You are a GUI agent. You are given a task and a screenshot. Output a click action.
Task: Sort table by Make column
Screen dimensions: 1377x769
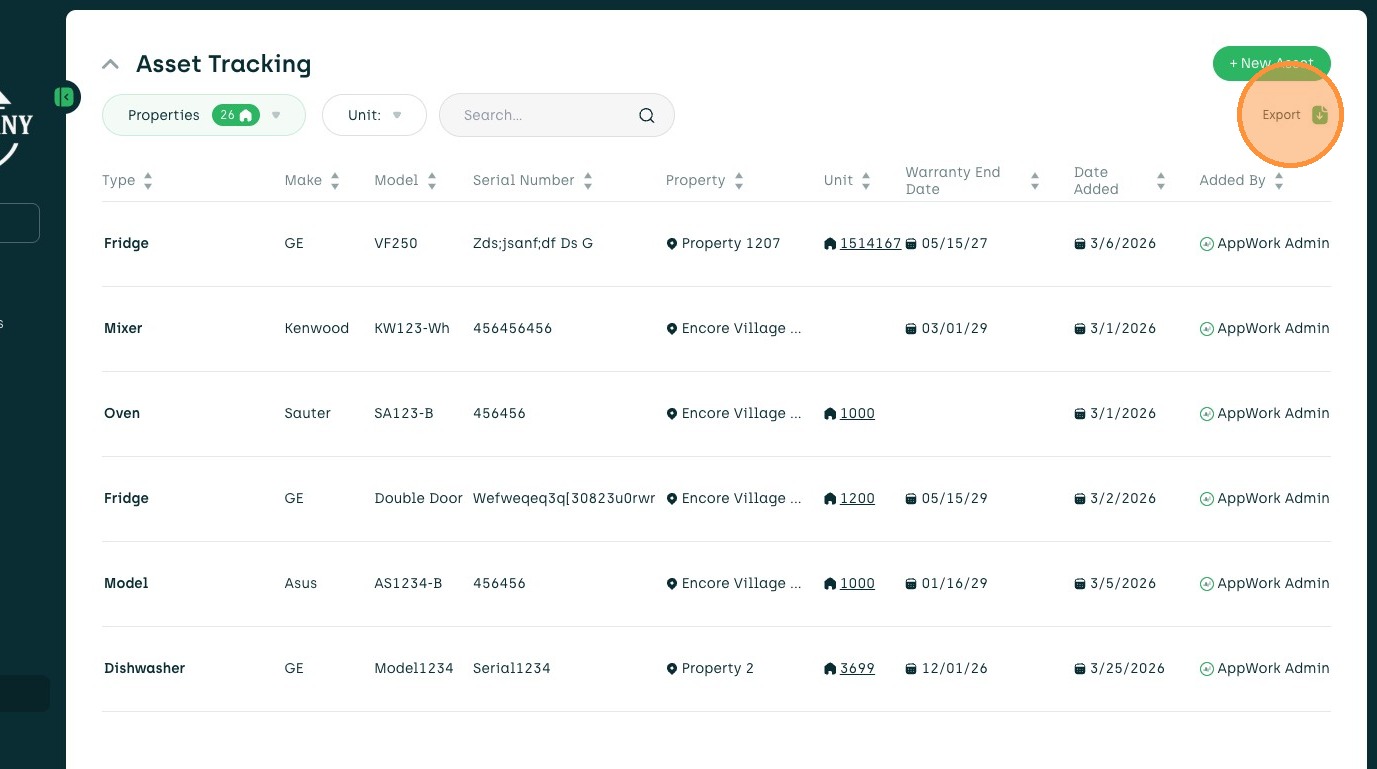pos(335,181)
